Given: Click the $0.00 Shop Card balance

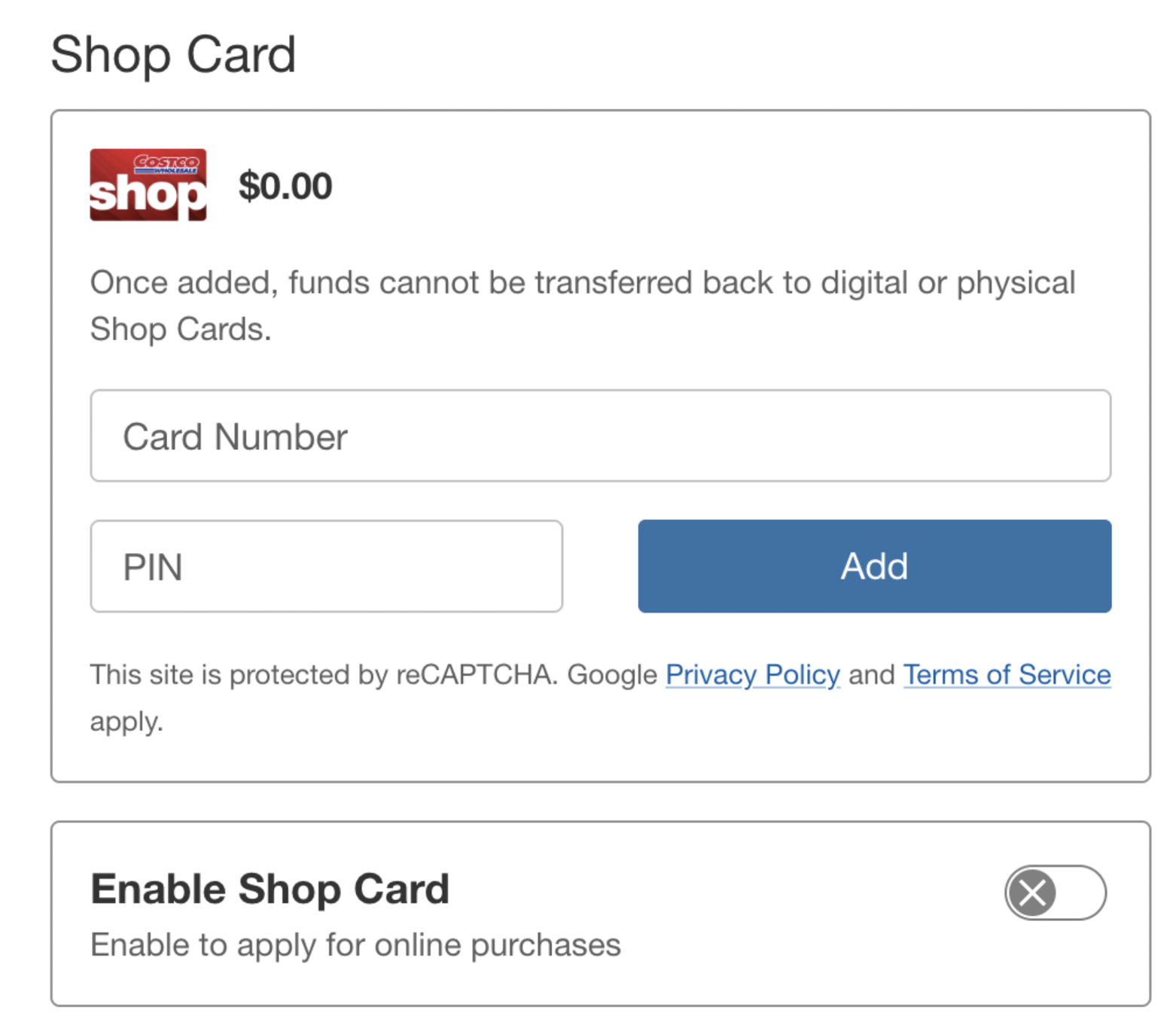Looking at the screenshot, I should 285,187.
